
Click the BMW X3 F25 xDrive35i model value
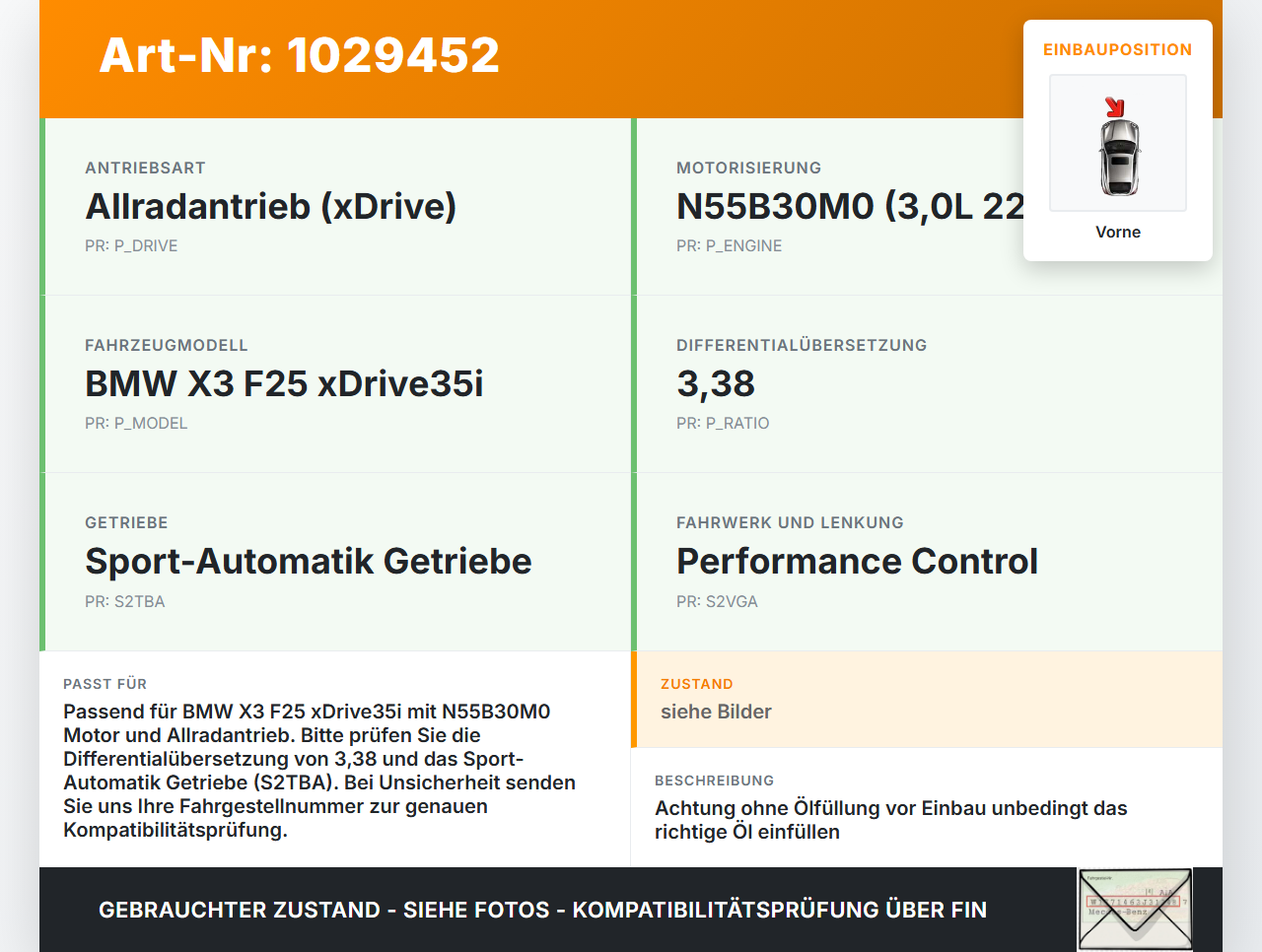(284, 383)
